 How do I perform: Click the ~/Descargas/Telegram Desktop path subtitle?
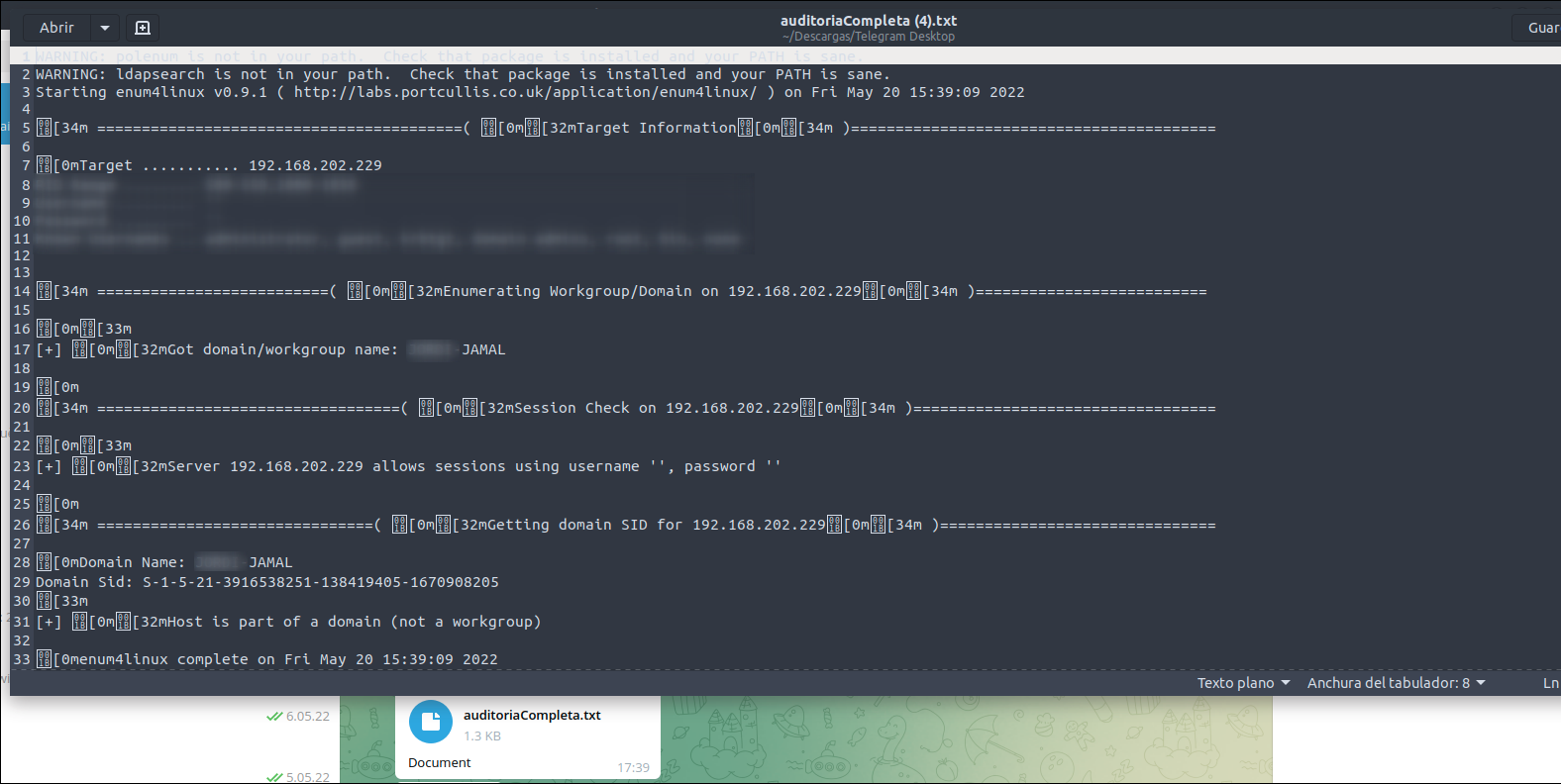coord(869,37)
